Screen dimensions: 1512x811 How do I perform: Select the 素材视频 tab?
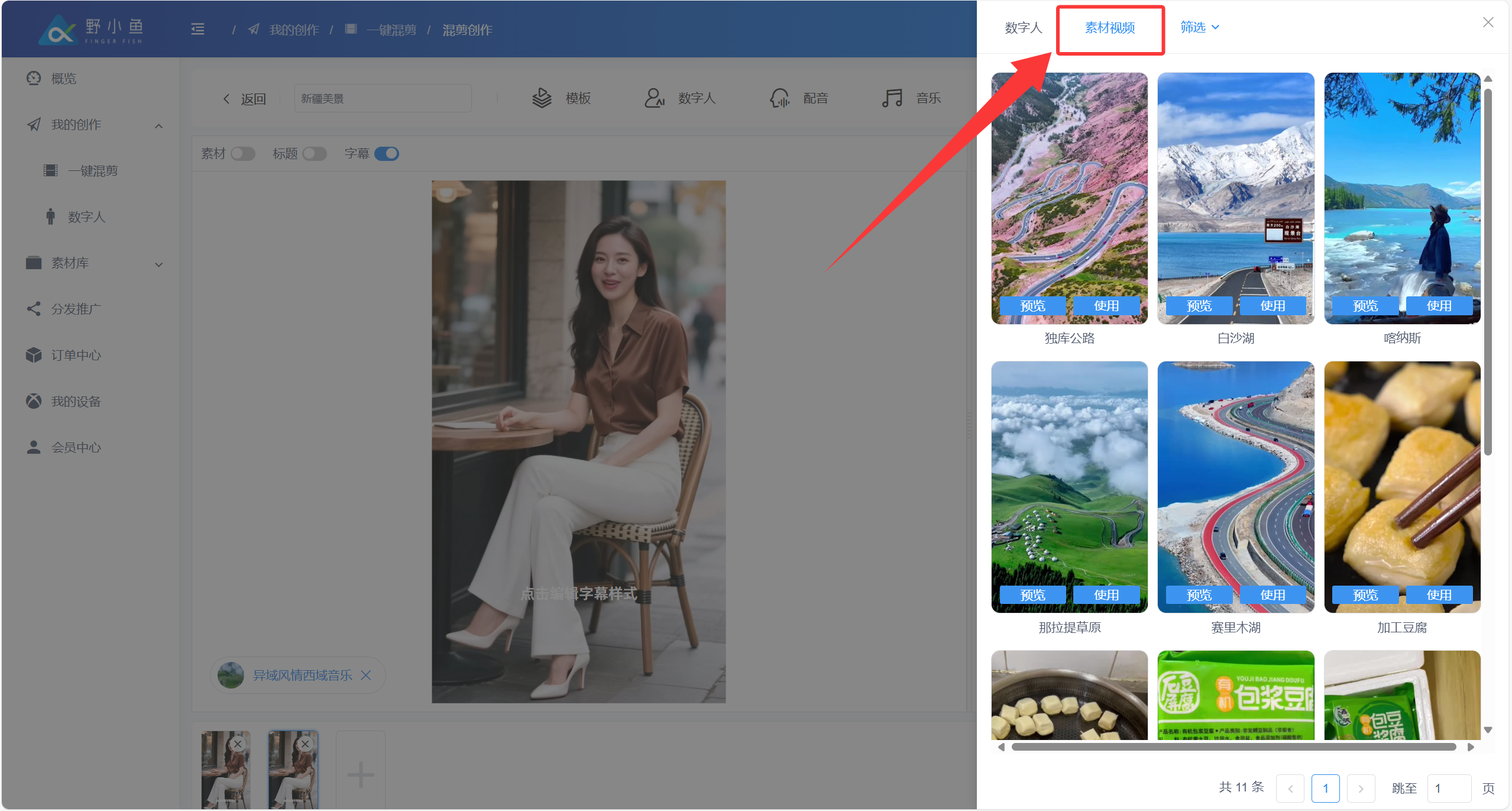pos(1109,28)
